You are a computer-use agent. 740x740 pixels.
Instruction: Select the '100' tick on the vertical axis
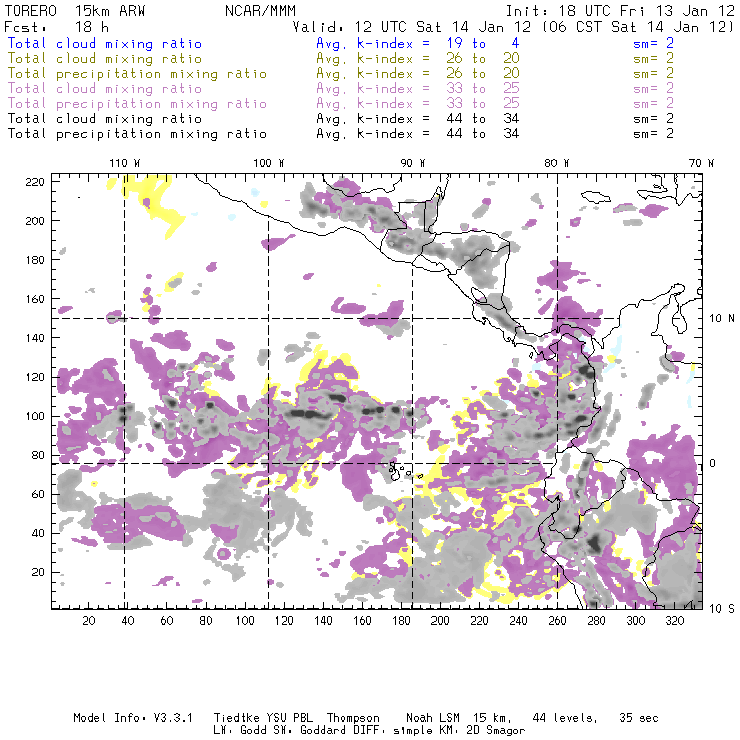click(35, 416)
